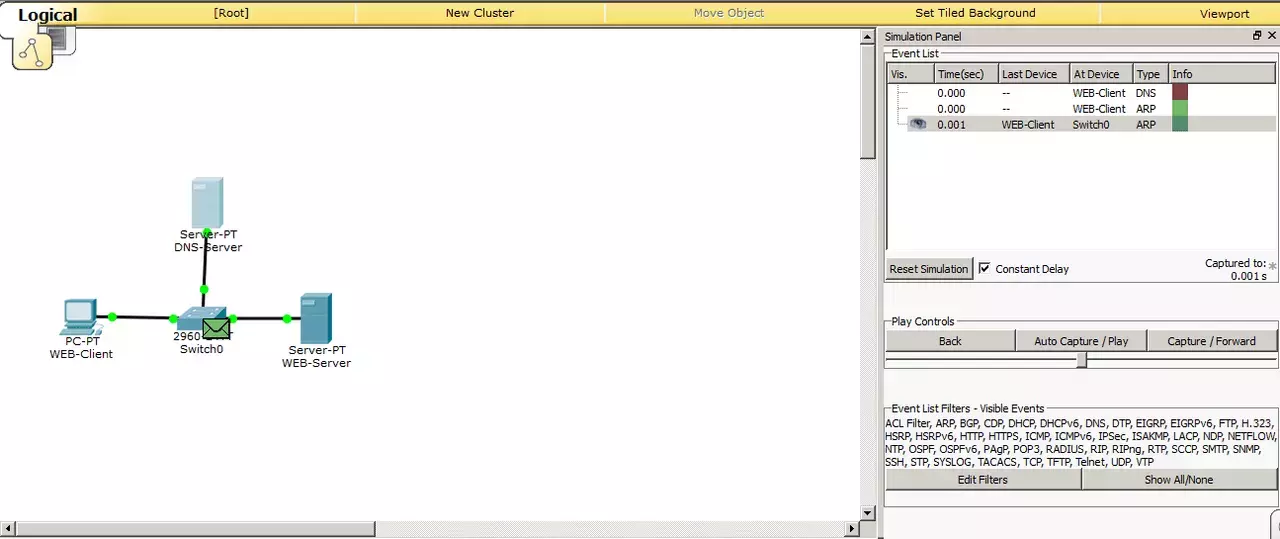Click the Logical workspace navigation icon

[x=32, y=50]
